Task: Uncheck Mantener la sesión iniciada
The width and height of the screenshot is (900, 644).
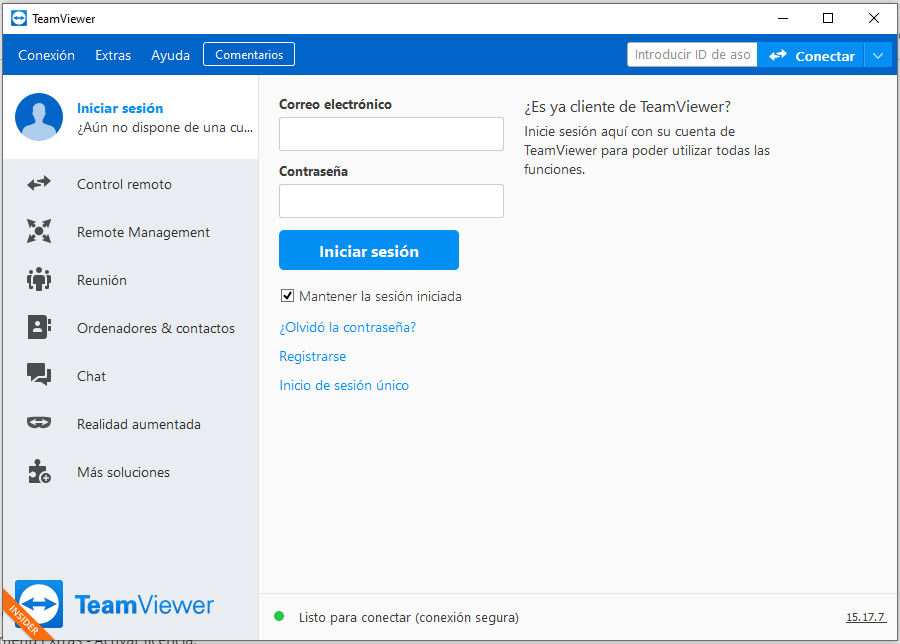Action: coord(288,296)
